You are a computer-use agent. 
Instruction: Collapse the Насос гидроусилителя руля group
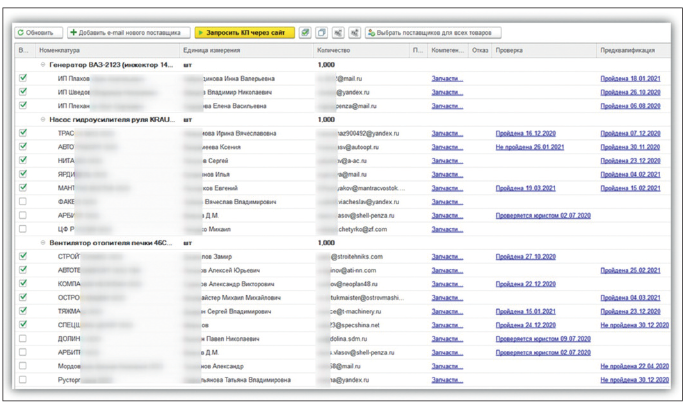tap(43, 119)
